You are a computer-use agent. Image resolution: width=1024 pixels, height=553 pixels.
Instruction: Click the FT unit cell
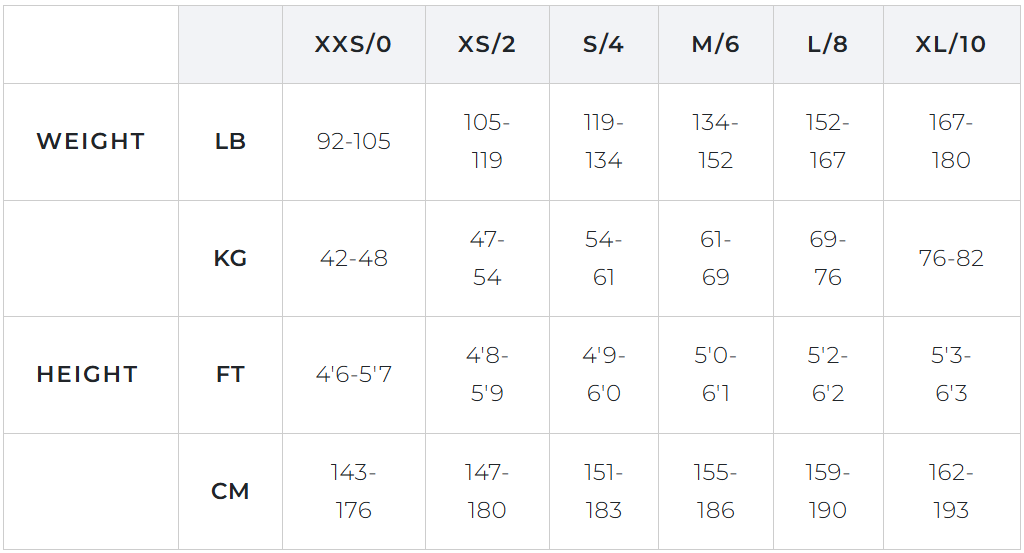[x=231, y=375]
